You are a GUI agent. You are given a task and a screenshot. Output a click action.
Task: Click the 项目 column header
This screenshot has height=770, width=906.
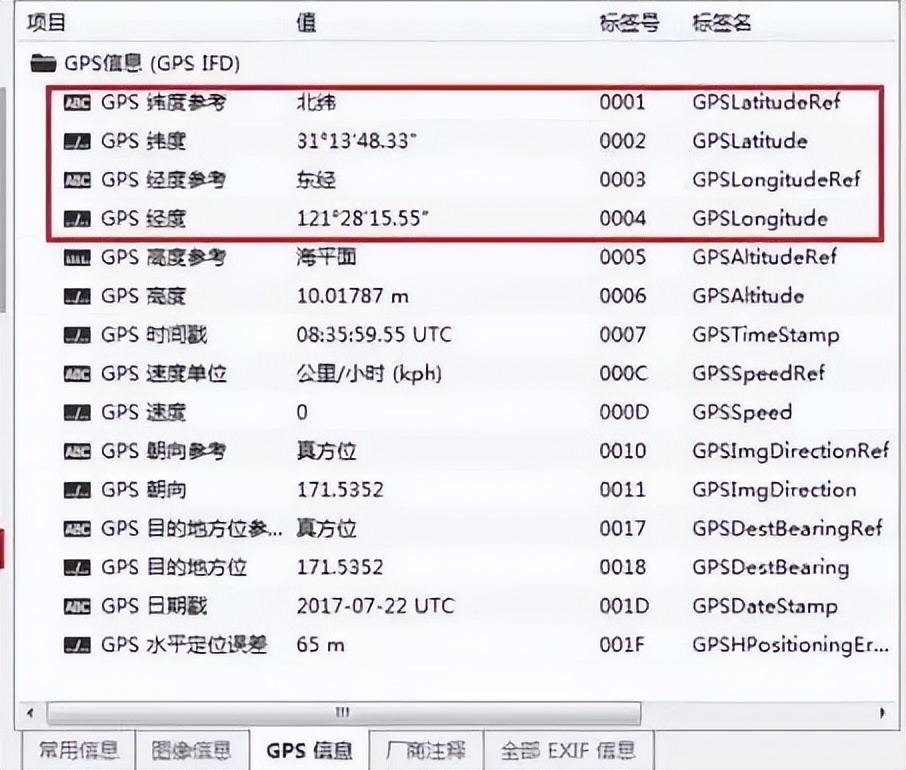[45, 21]
